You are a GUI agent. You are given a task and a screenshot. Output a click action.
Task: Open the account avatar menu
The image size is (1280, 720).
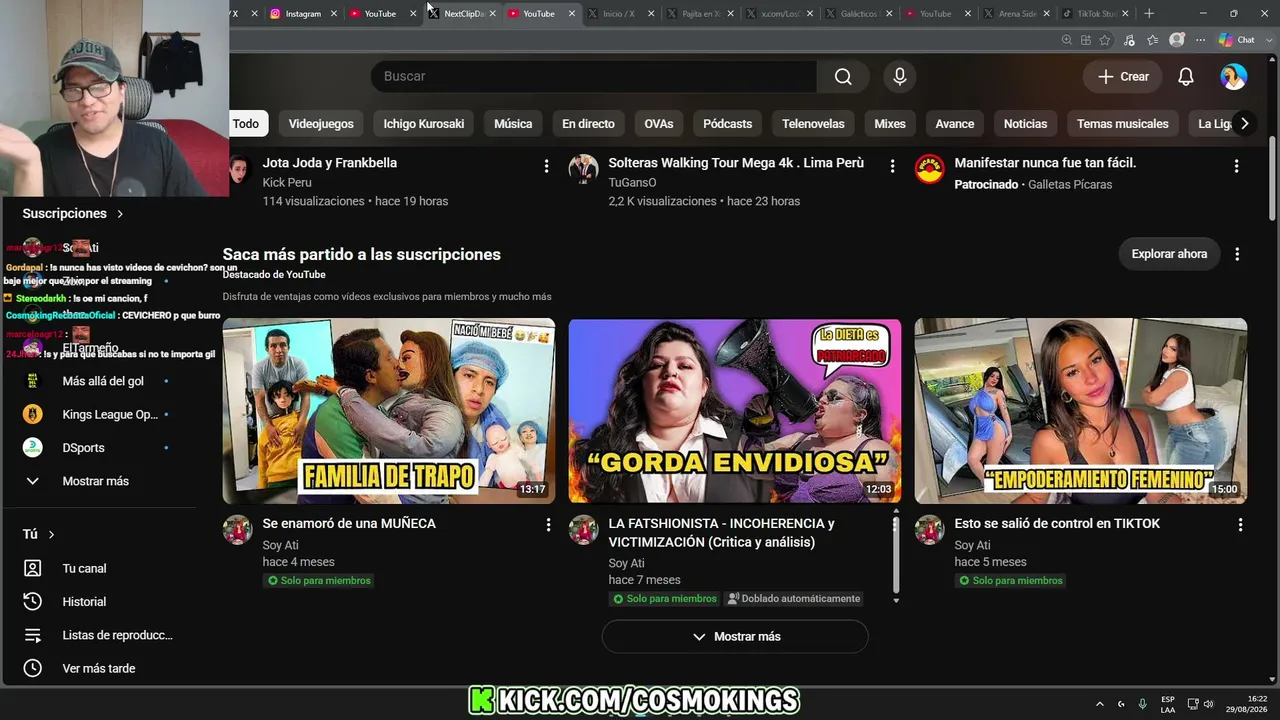1234,77
